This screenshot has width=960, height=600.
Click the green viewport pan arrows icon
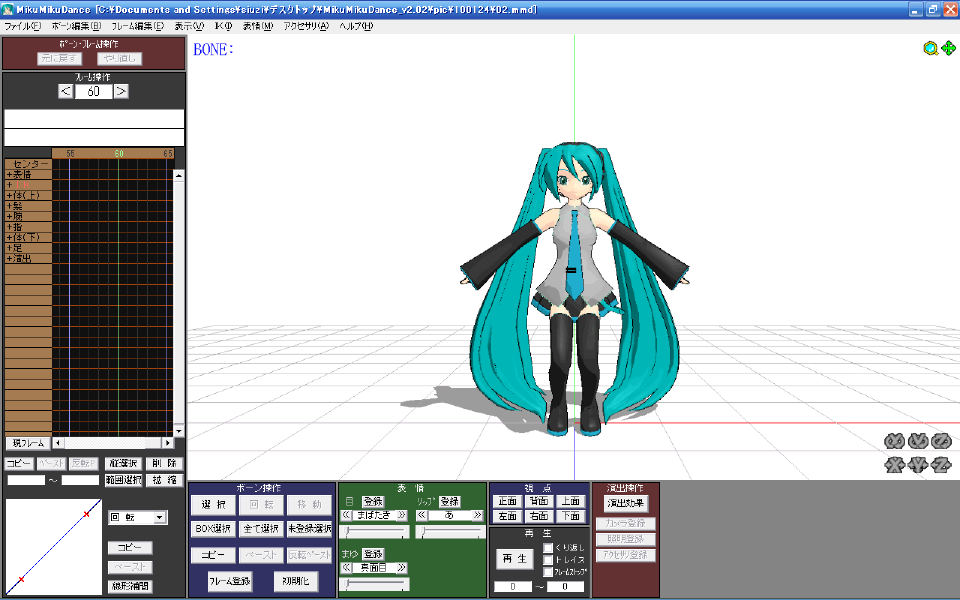click(948, 48)
